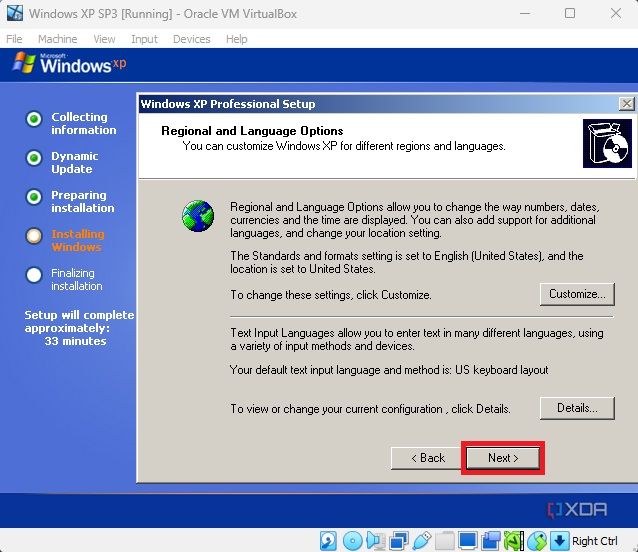Viewport: 638px width, 552px height.
Task: Click the display monitor status icon
Action: point(467,541)
